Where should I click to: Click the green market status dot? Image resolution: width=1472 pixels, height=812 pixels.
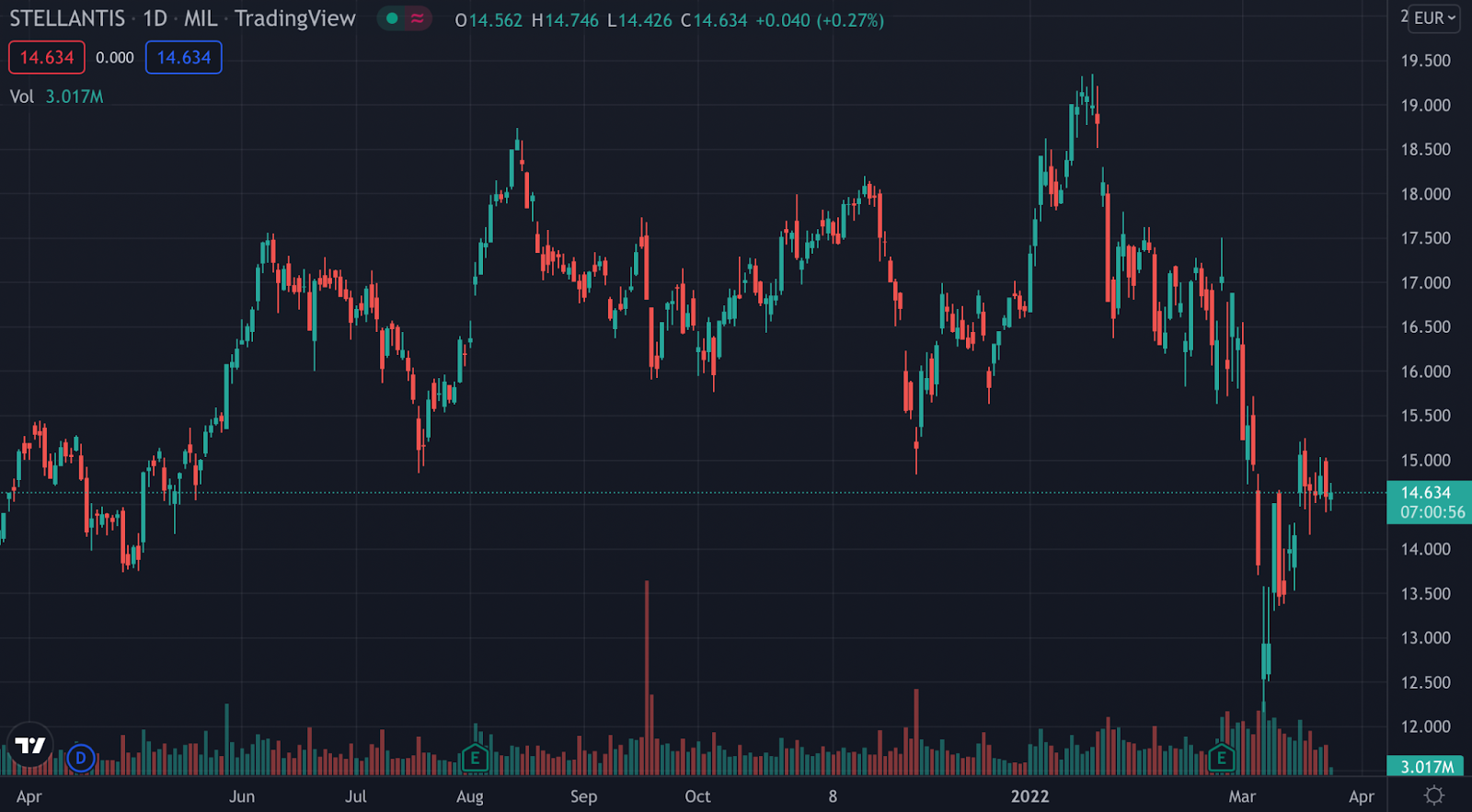[392, 18]
